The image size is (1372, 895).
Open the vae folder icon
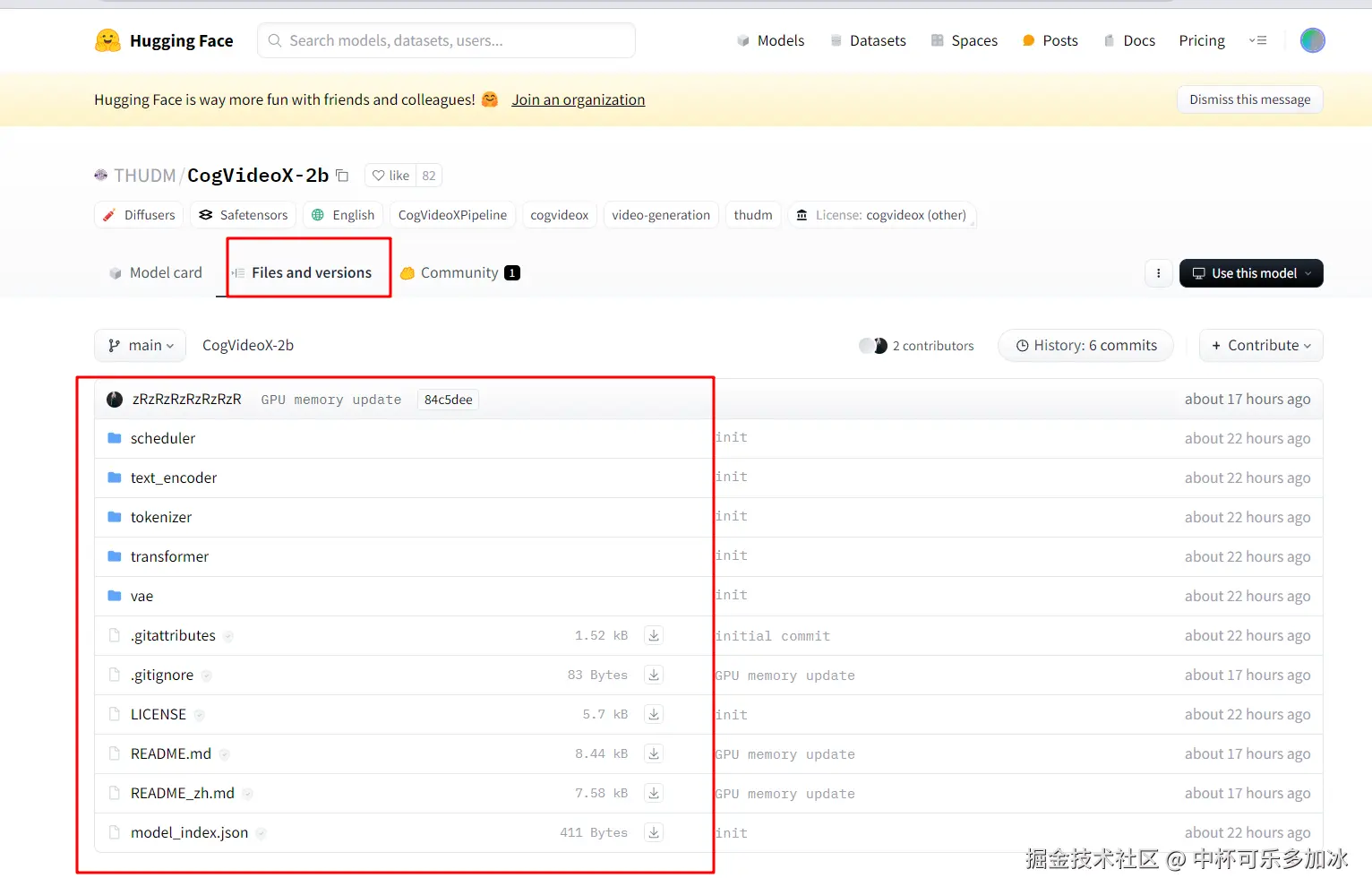point(115,596)
